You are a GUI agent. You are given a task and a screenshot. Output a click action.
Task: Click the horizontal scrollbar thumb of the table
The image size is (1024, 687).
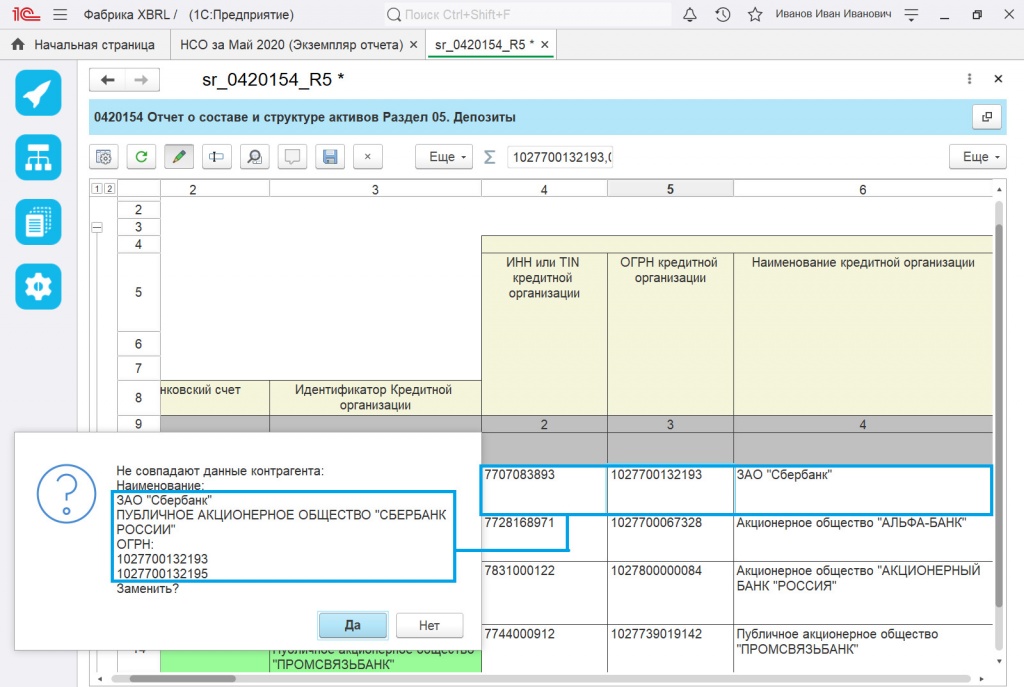(182, 679)
